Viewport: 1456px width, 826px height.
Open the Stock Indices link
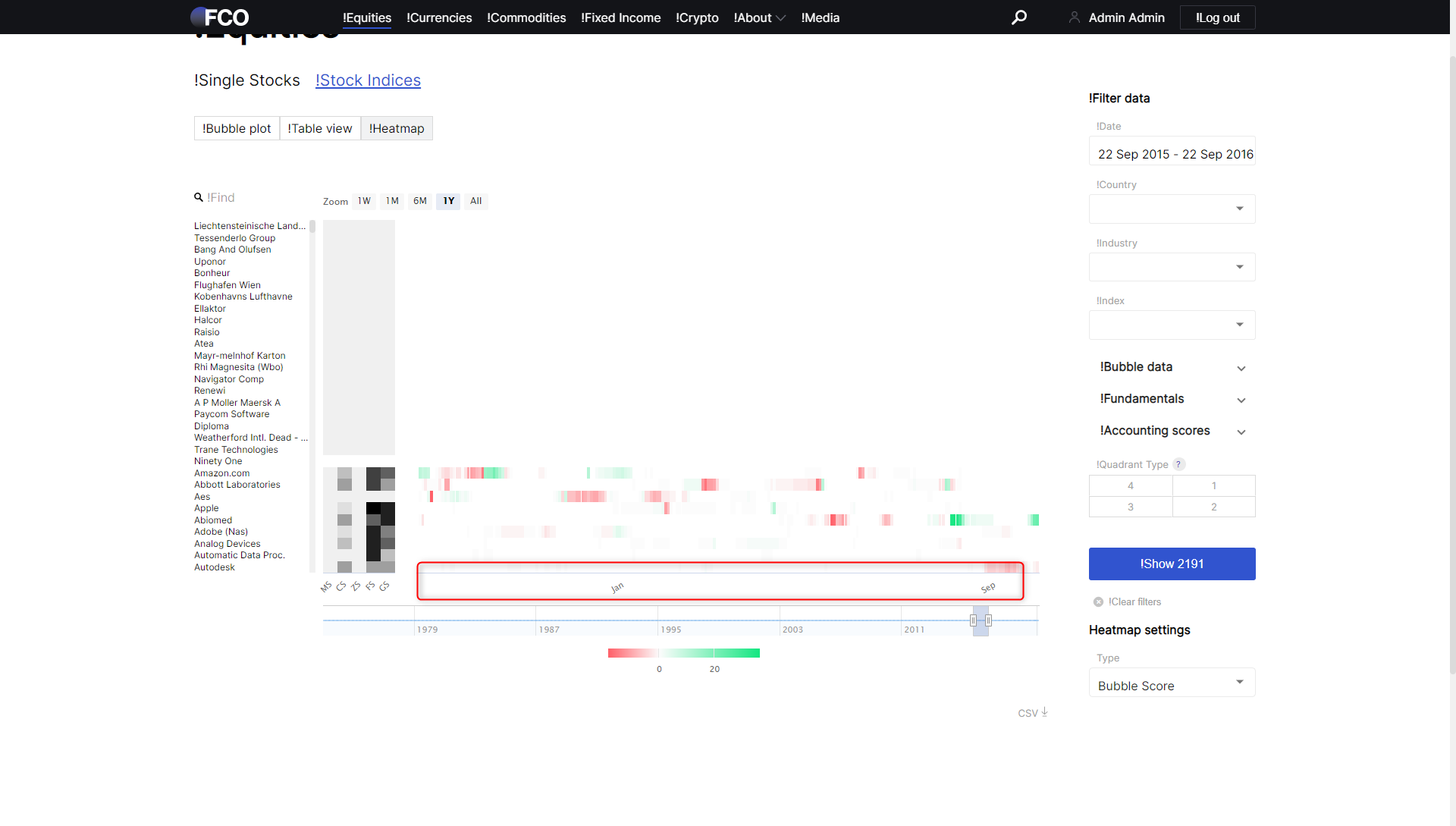click(x=368, y=80)
